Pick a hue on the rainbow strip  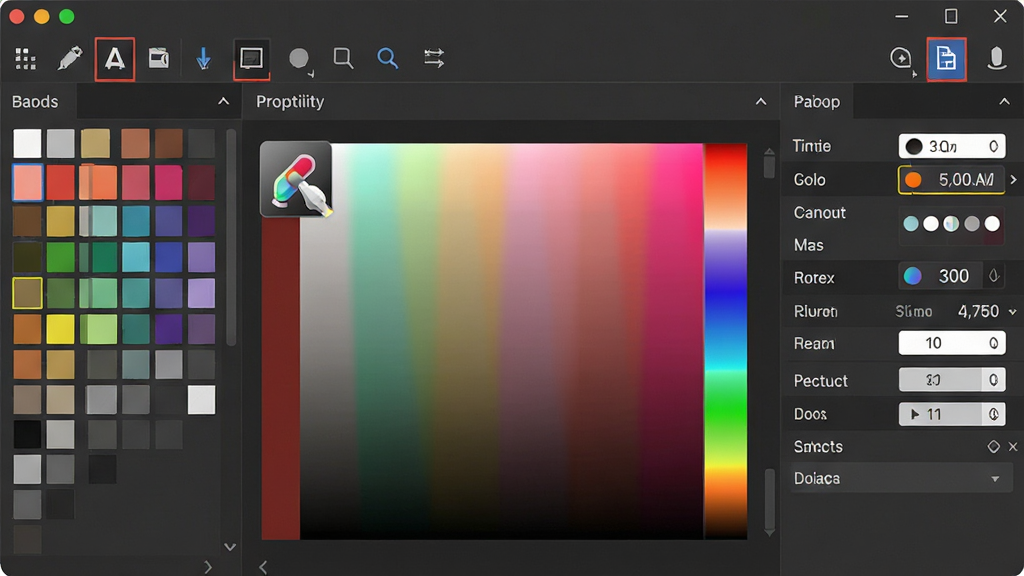click(x=726, y=341)
